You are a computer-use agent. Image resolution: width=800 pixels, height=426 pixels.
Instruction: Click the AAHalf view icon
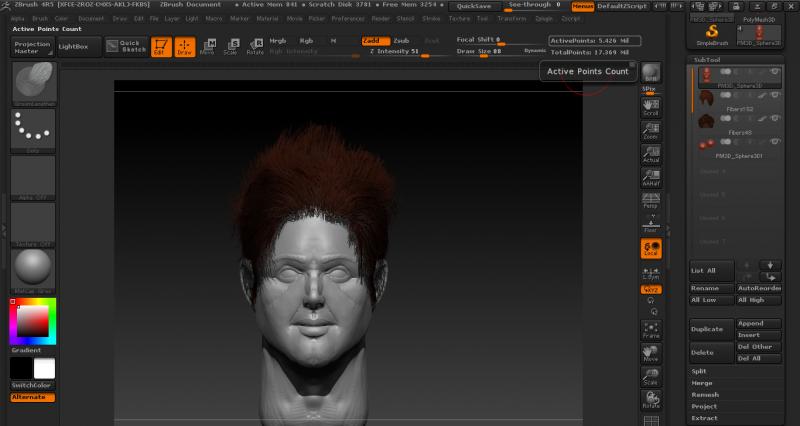coord(651,176)
